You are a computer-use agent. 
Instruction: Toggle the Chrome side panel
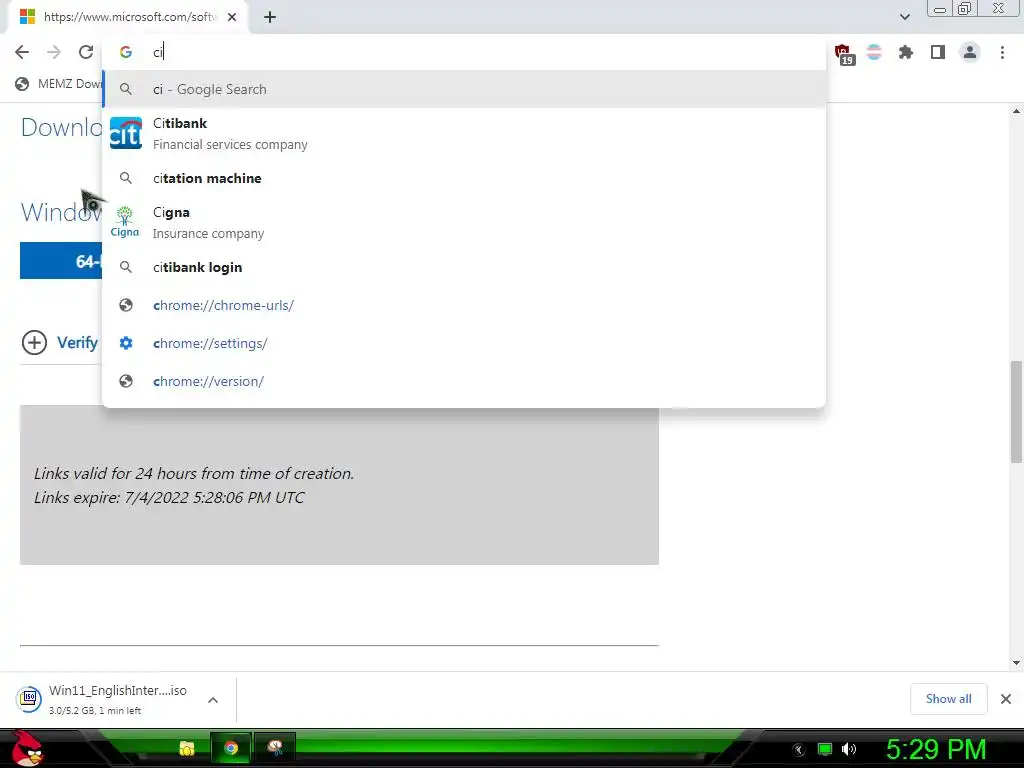[938, 52]
